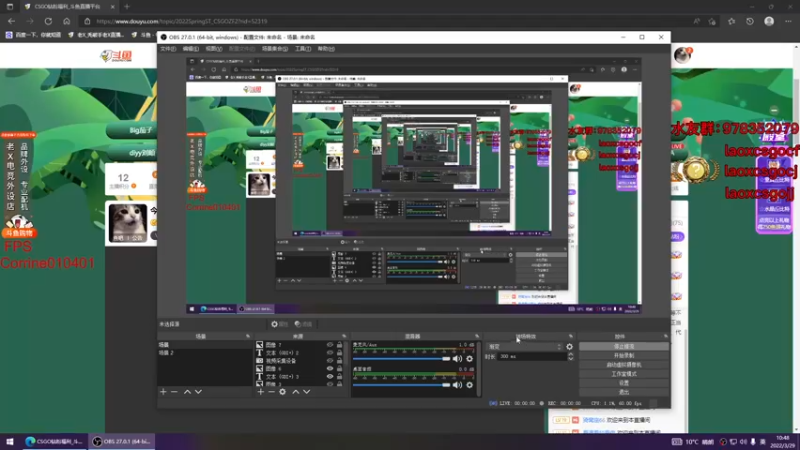Viewport: 800px width, 450px height.
Task: Open the 视图(V) menu in OBS
Action: (214, 49)
